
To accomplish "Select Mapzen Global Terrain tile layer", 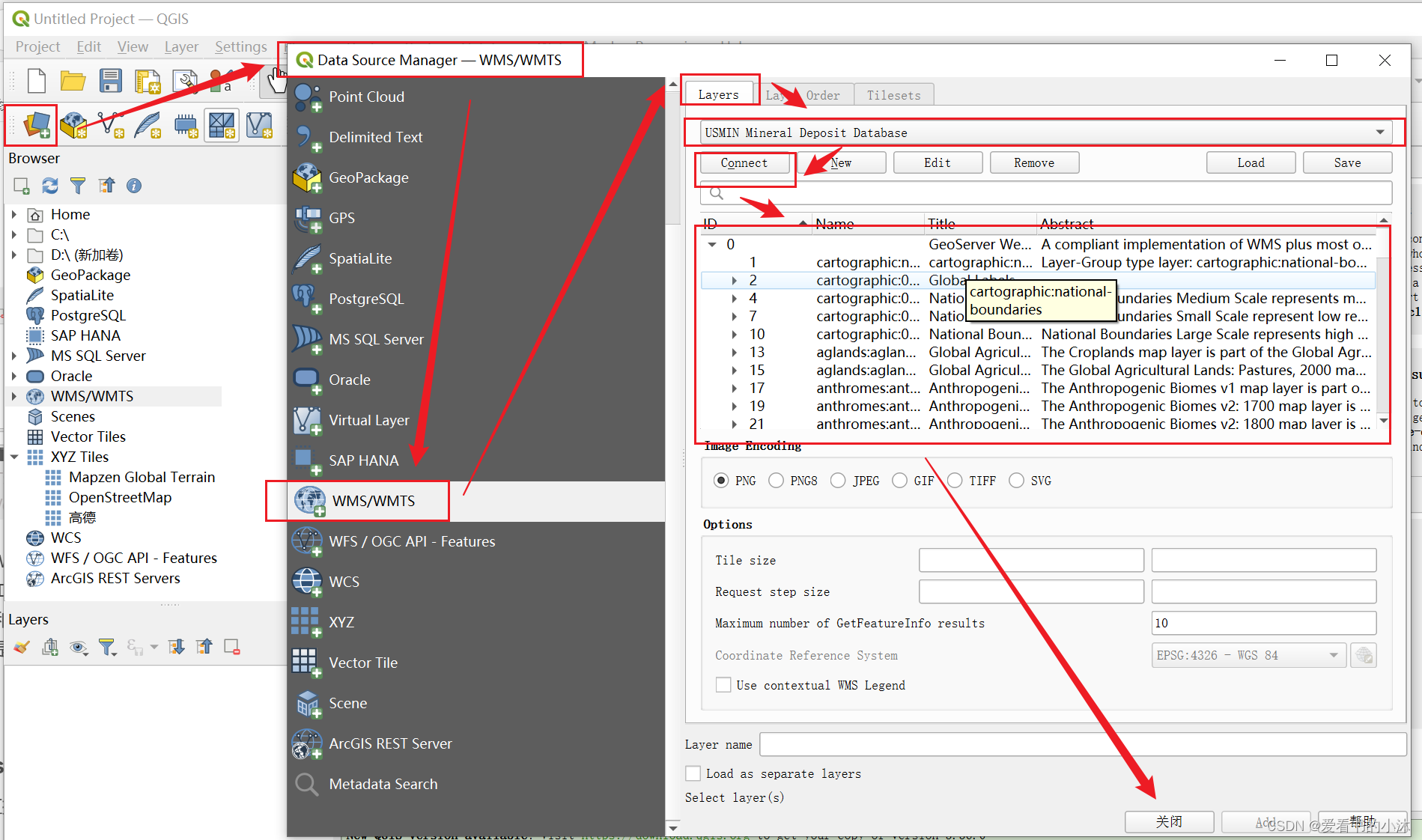I will tap(142, 477).
